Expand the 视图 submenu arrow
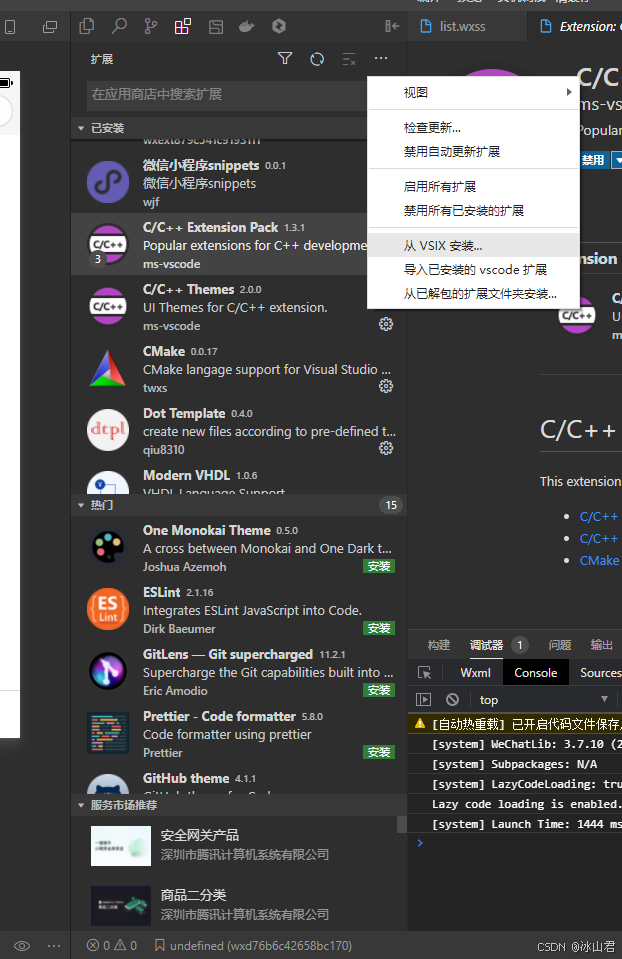This screenshot has width=622, height=959. point(569,92)
